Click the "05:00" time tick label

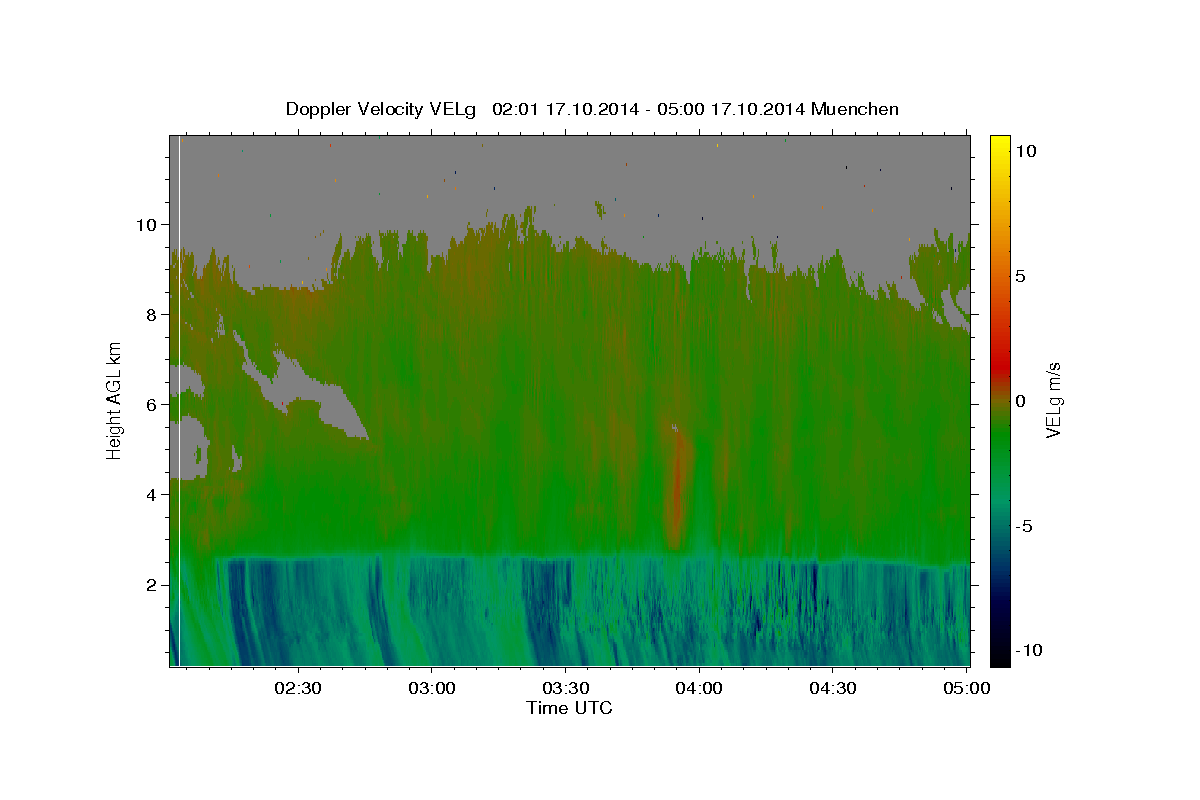click(967, 688)
